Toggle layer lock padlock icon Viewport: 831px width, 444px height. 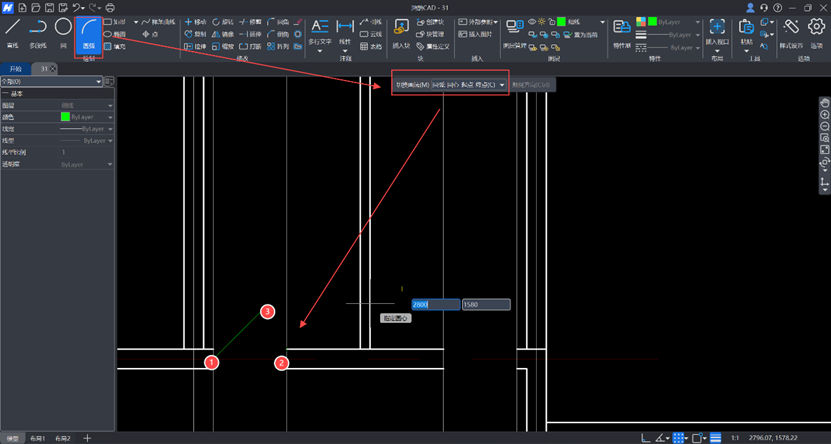tap(551, 22)
